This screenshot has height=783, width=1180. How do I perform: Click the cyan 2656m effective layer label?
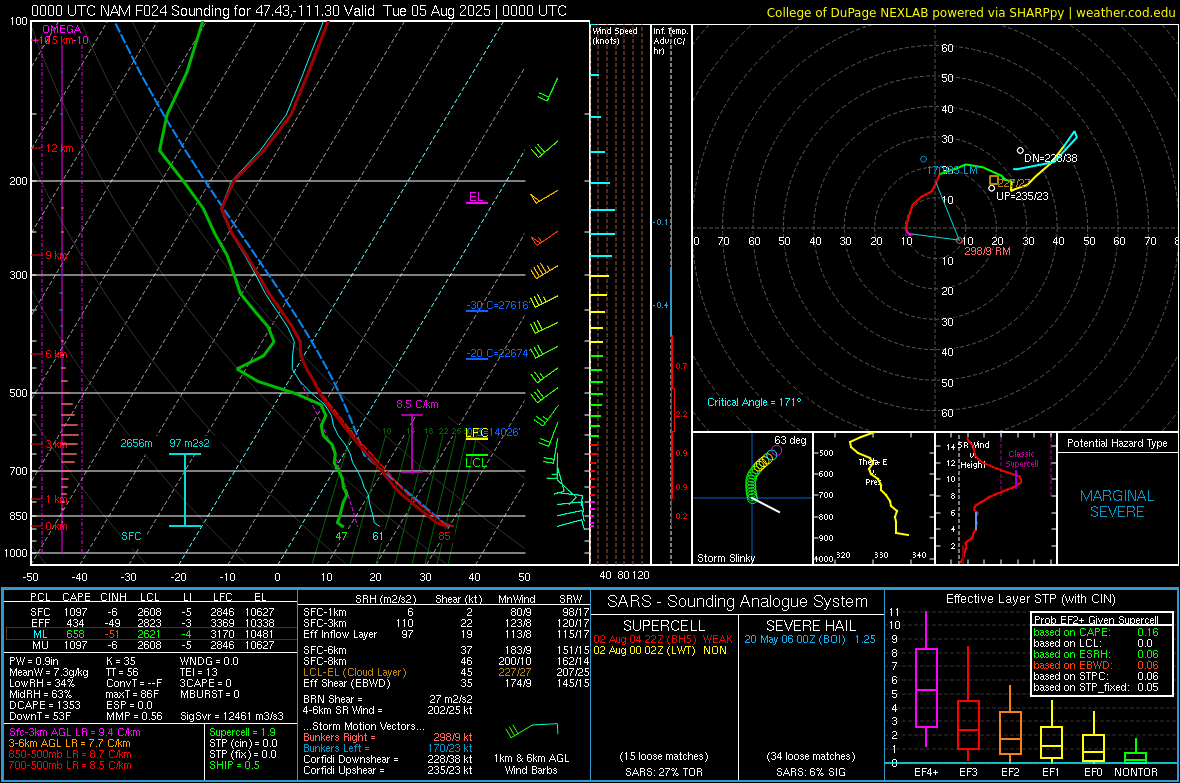pos(136,443)
